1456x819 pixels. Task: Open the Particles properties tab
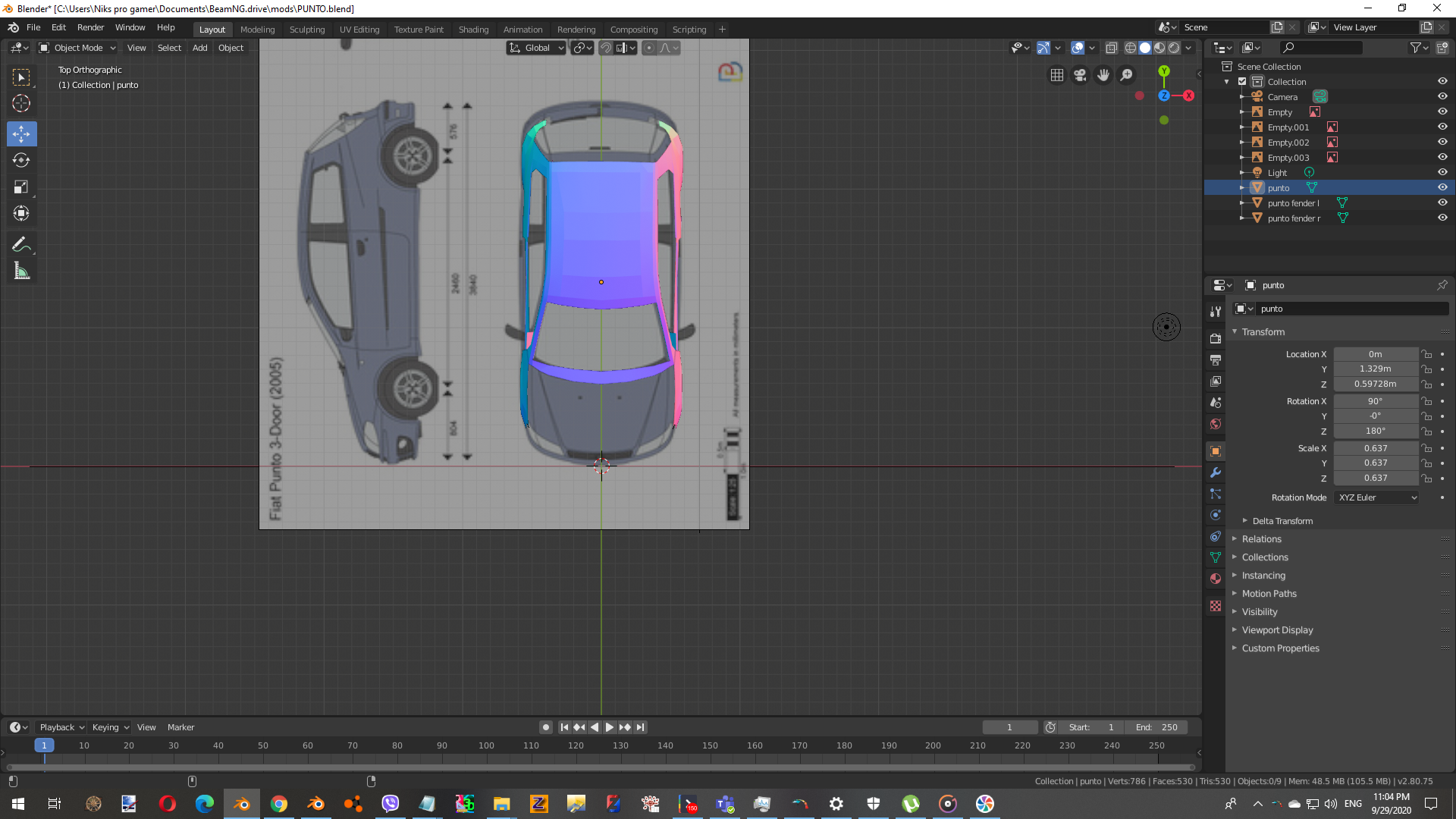click(x=1216, y=494)
